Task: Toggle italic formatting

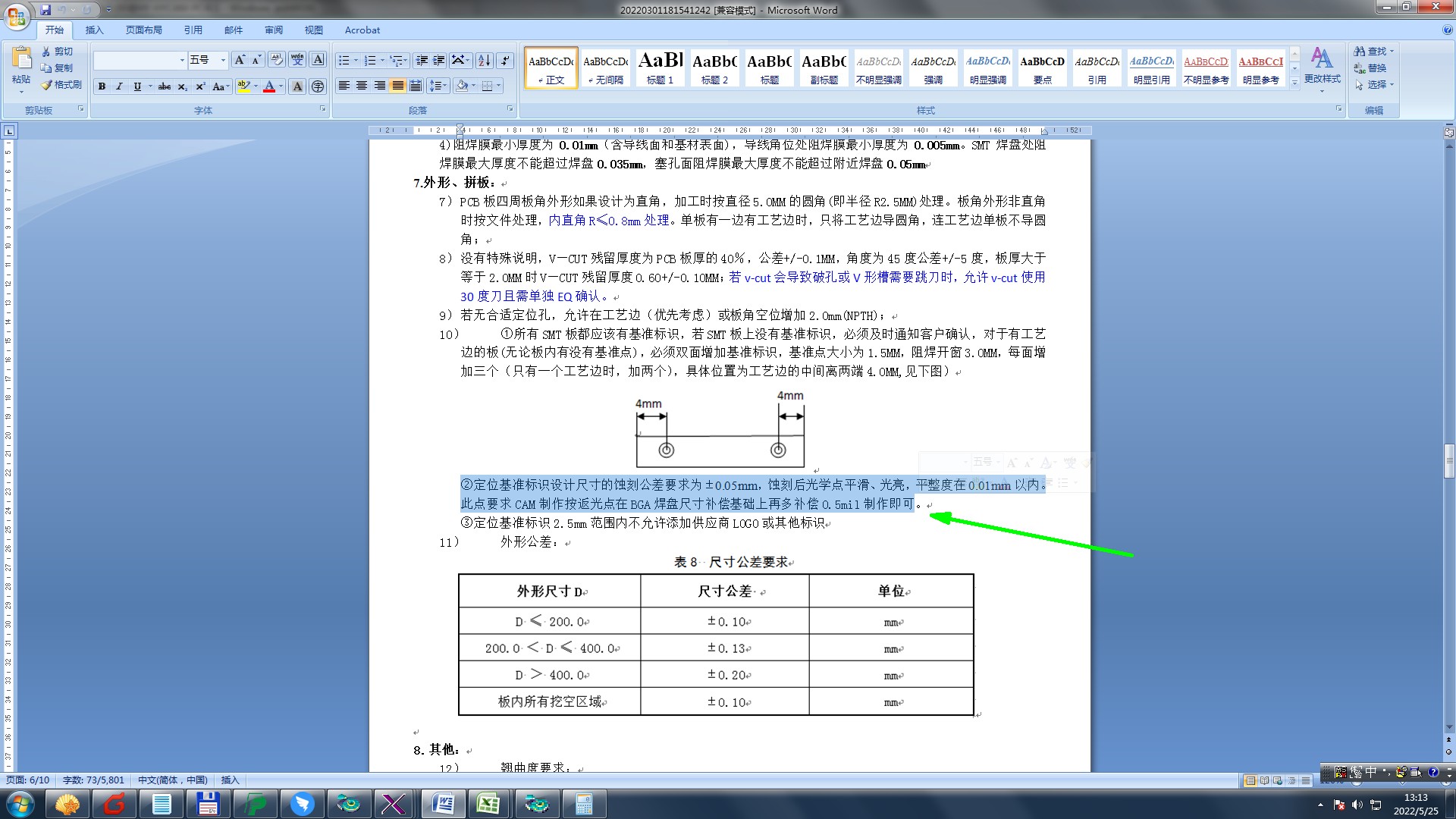Action: point(119,86)
